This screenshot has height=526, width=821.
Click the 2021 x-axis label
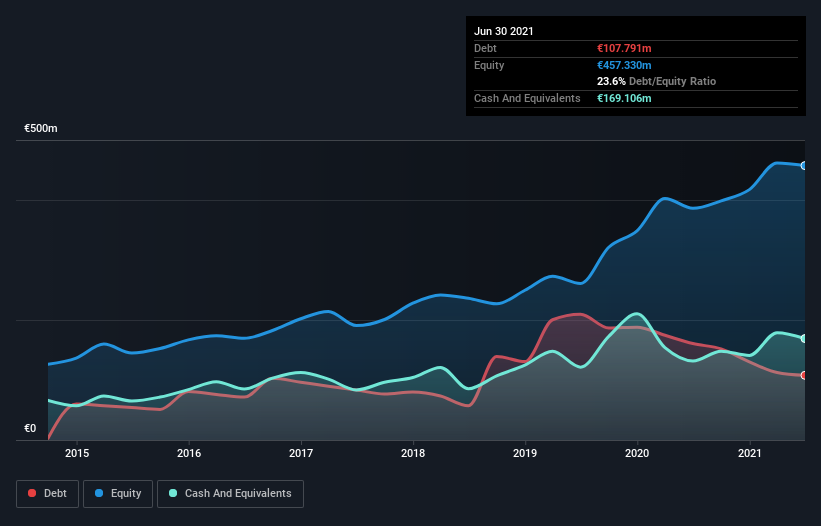coord(749,453)
